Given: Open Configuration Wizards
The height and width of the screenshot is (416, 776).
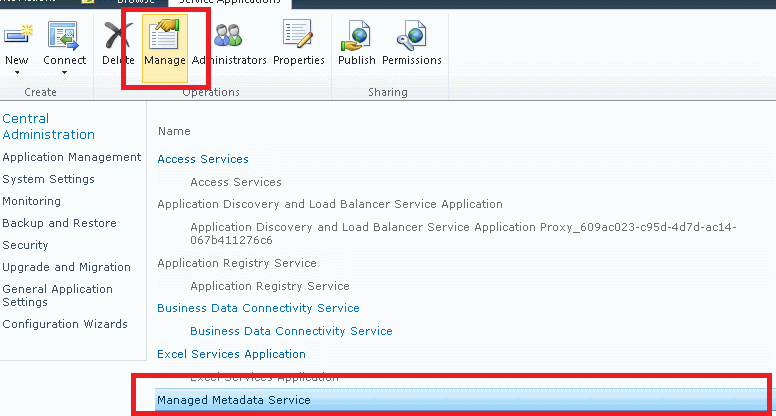Looking at the screenshot, I should pos(65,324).
